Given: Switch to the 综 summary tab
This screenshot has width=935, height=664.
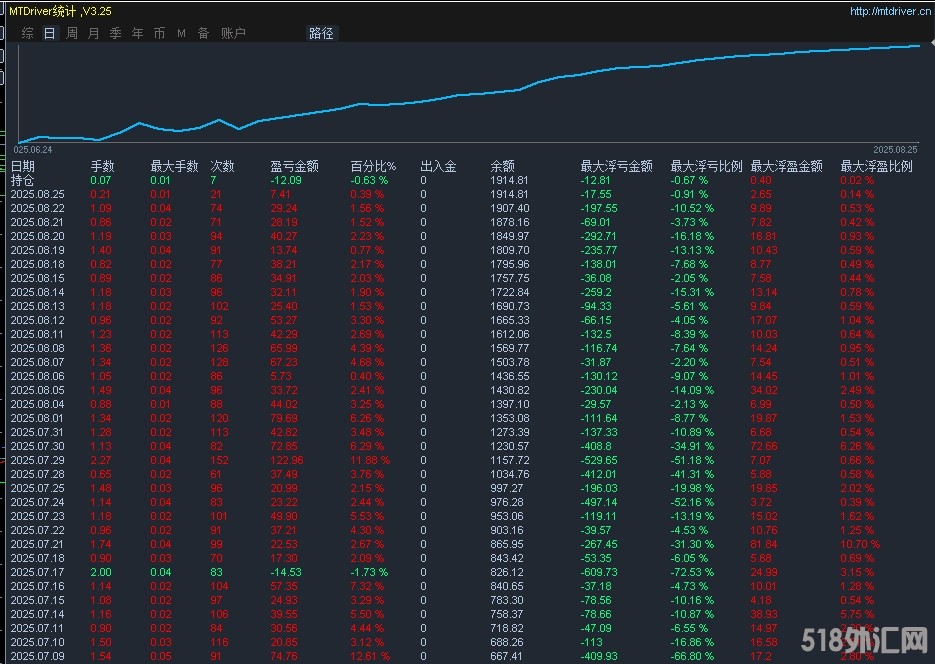Looking at the screenshot, I should (x=28, y=33).
